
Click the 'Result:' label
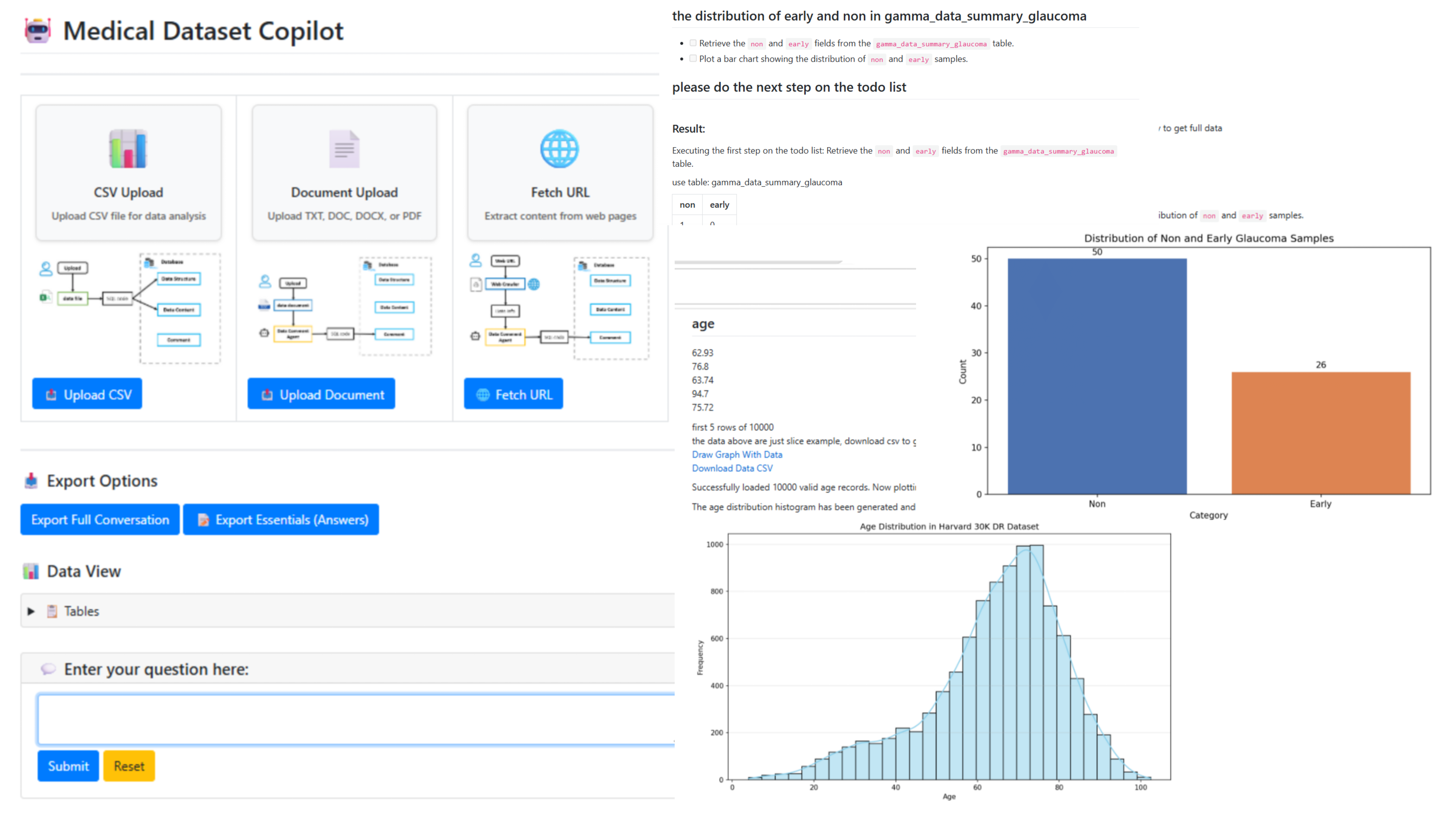(688, 129)
